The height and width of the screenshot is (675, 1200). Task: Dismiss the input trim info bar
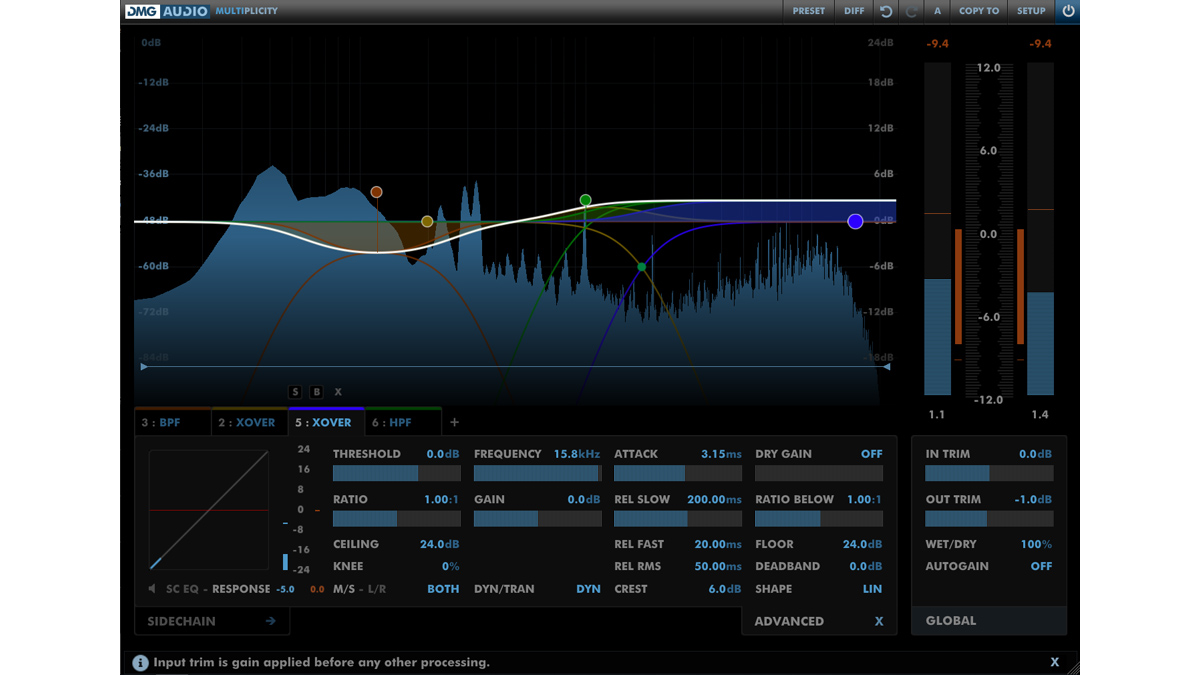1054,662
